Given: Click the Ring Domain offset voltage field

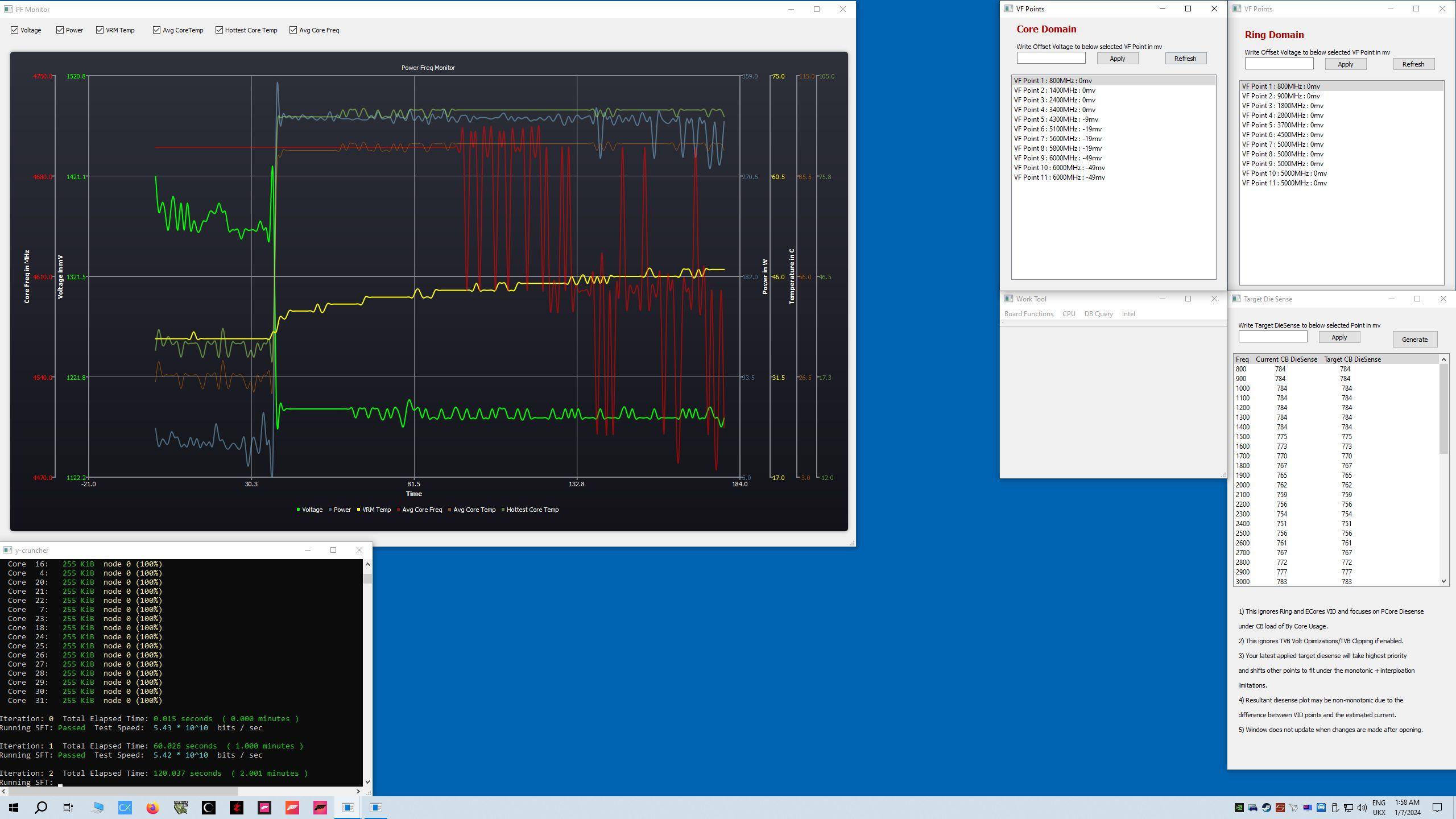Looking at the screenshot, I should point(1279,64).
